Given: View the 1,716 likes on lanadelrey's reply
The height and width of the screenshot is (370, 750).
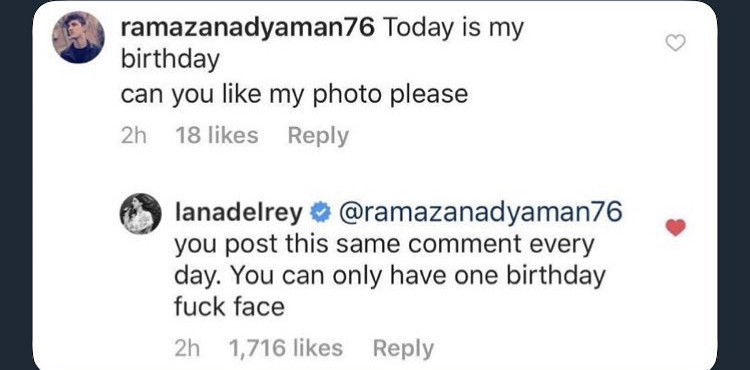Looking at the screenshot, I should pos(286,348).
